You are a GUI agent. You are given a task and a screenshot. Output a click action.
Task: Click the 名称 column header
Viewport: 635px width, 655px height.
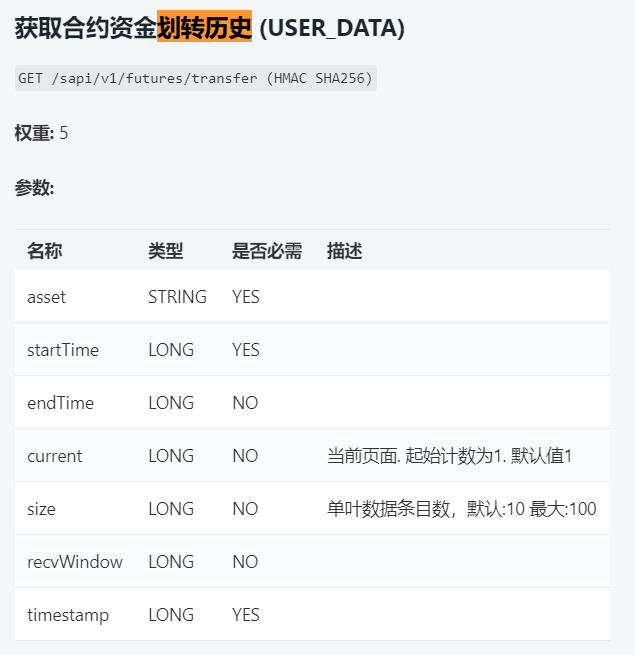point(44,251)
